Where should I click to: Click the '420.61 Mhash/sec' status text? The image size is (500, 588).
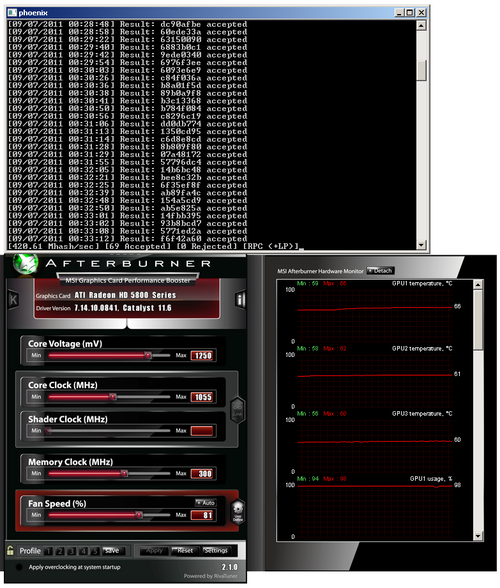(53, 246)
